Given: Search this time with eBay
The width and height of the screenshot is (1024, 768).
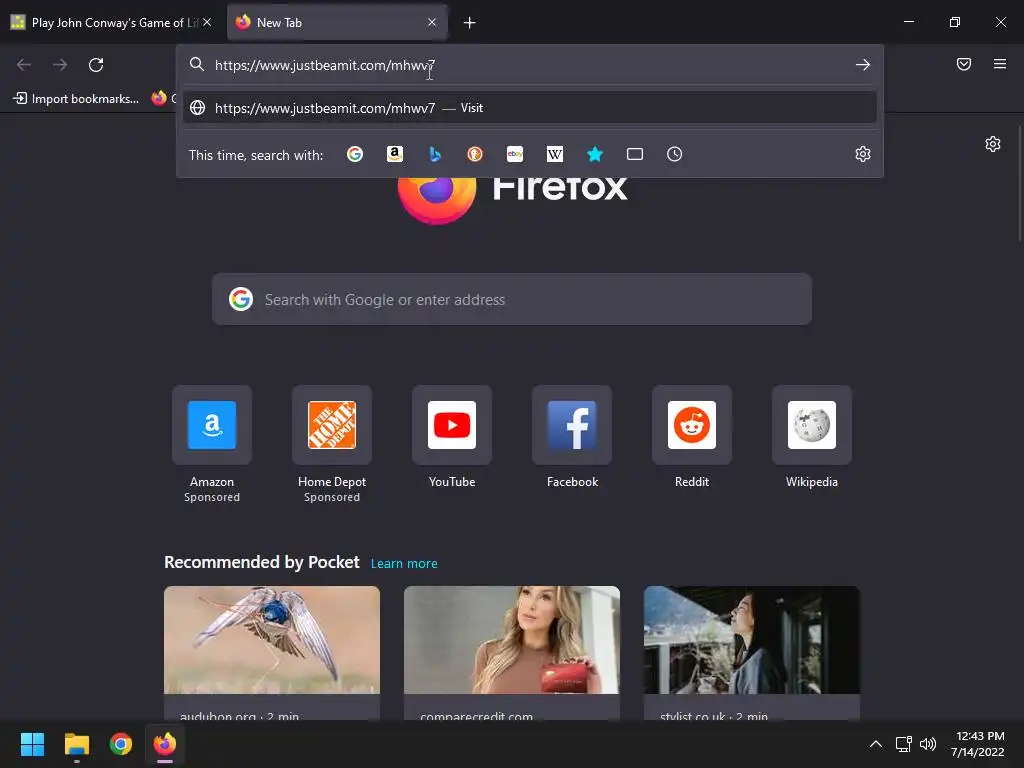Looking at the screenshot, I should click(515, 154).
